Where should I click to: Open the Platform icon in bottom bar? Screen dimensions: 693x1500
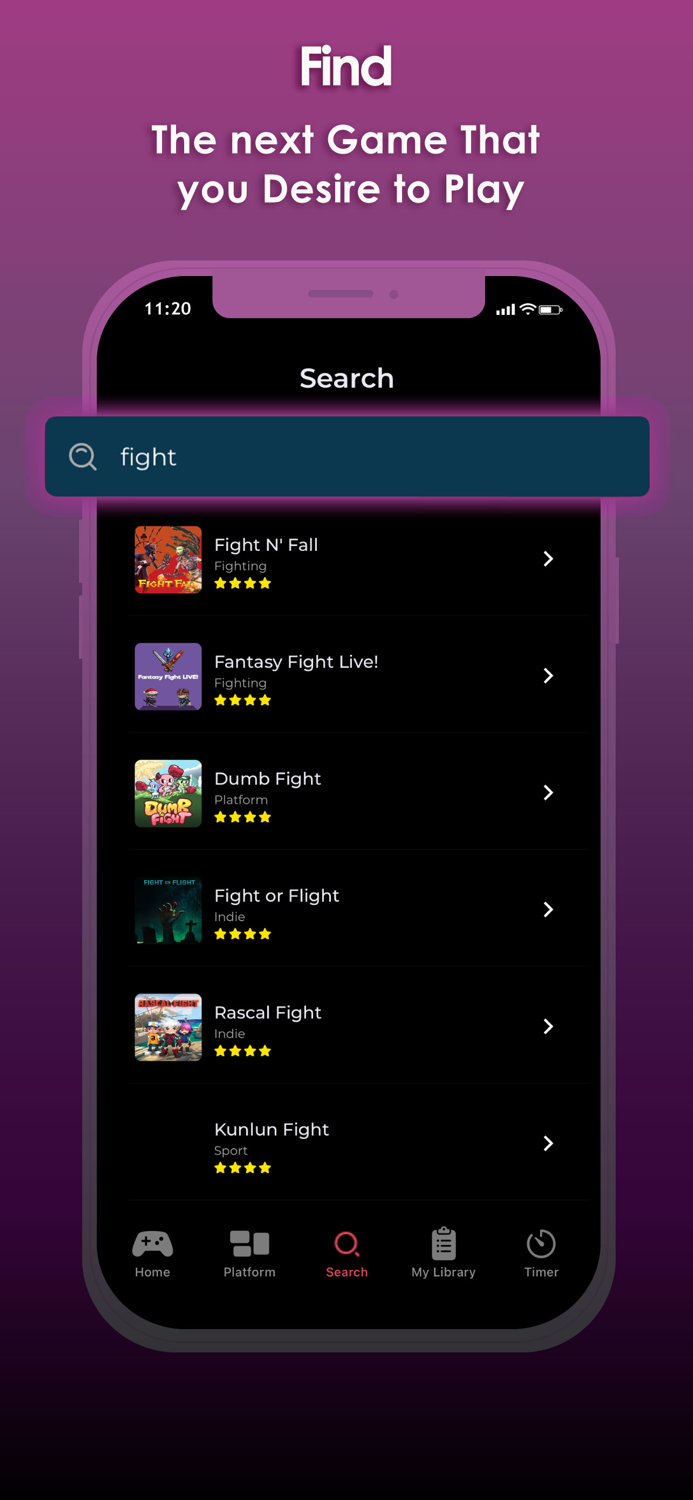click(x=250, y=1243)
